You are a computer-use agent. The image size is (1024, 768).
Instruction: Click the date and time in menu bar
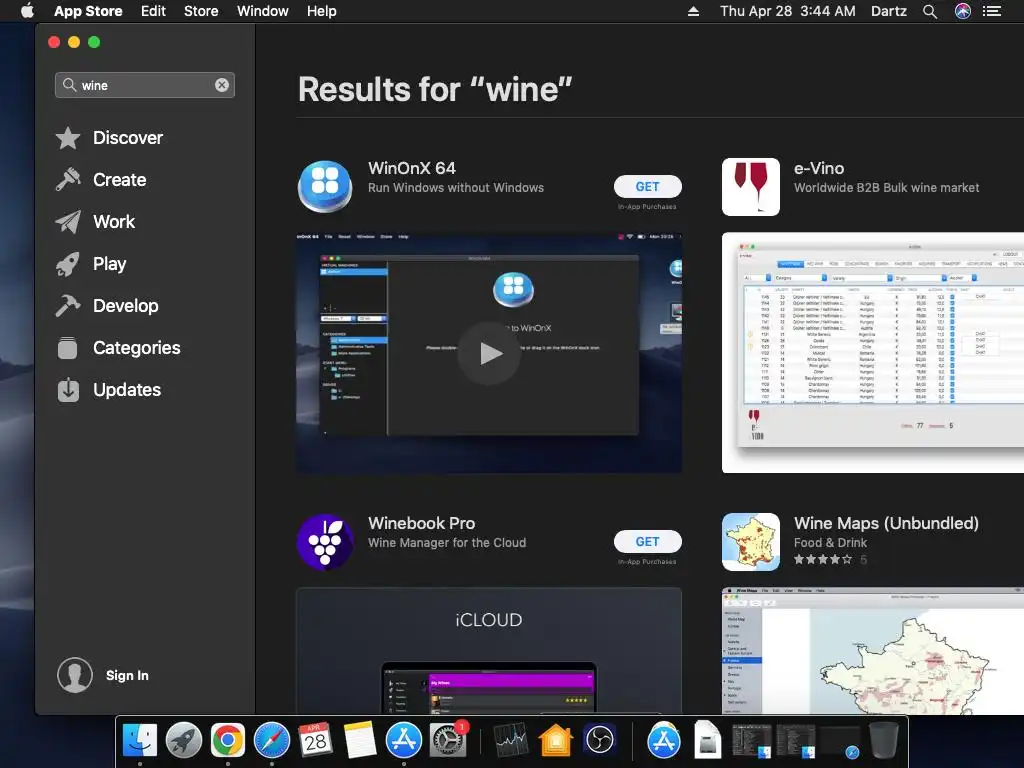(788, 11)
